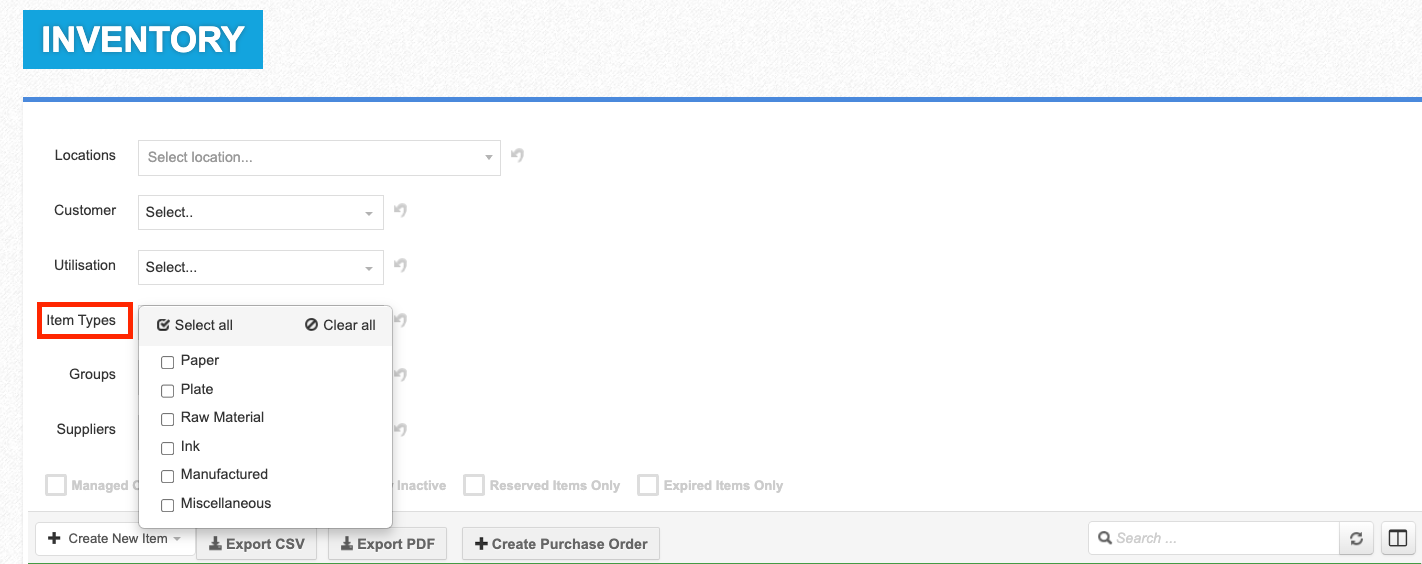Enable the Ink item type

[168, 448]
